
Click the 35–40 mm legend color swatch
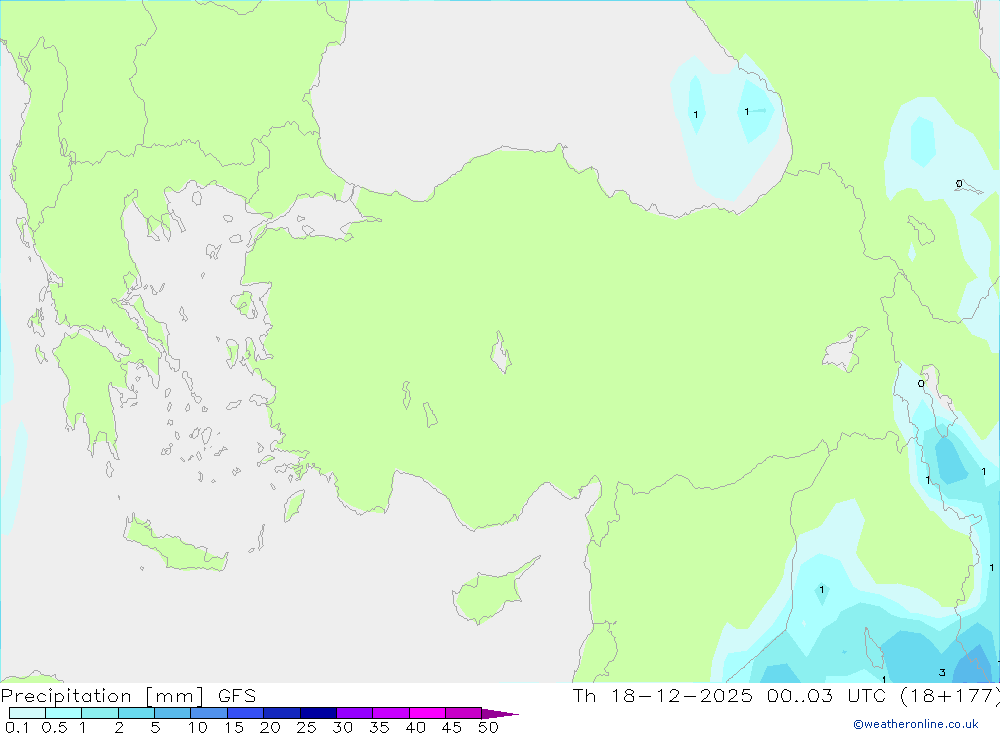click(x=391, y=713)
